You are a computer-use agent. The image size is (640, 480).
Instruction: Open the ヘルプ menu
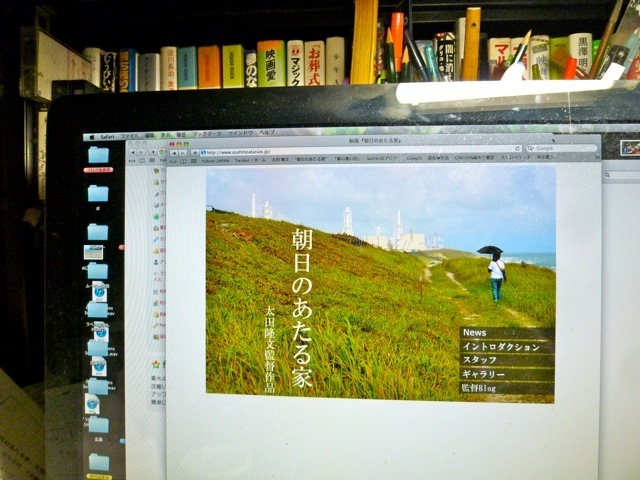point(267,133)
